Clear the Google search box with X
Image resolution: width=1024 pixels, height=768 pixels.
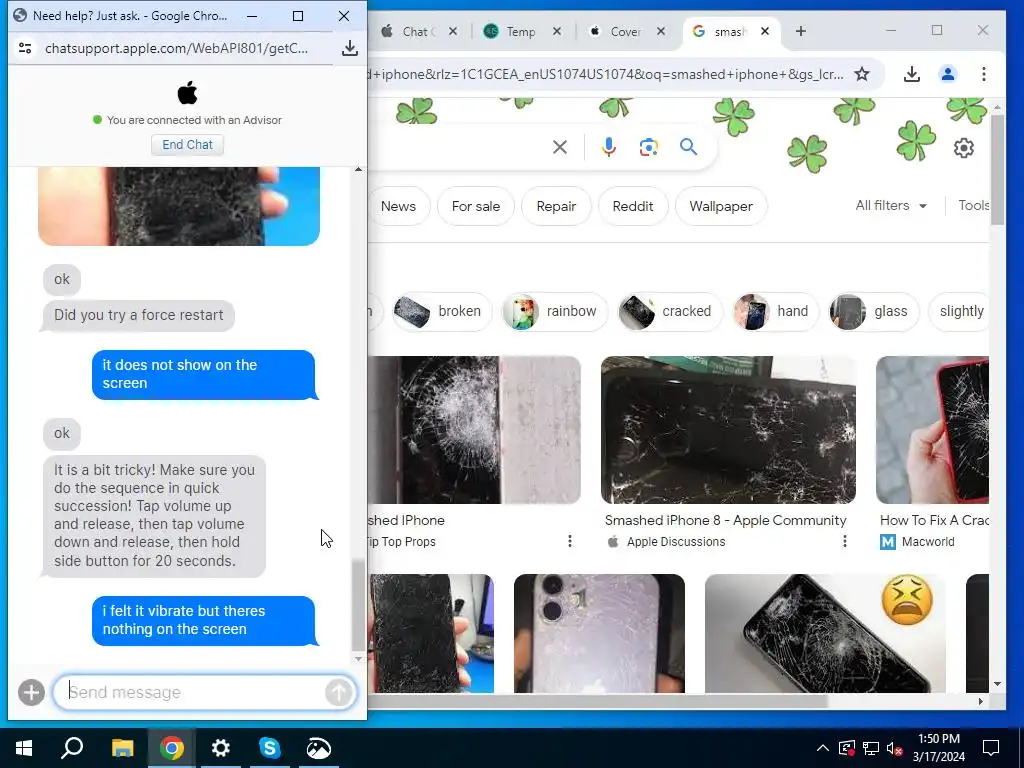(560, 147)
